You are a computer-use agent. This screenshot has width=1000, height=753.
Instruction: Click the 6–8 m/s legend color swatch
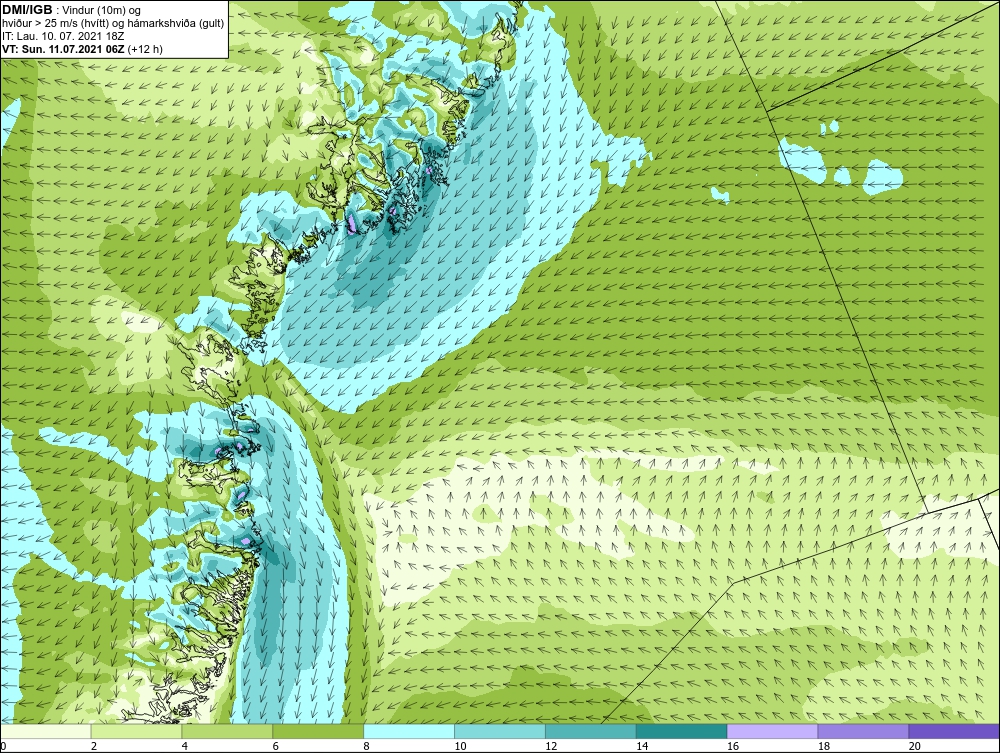click(x=318, y=731)
